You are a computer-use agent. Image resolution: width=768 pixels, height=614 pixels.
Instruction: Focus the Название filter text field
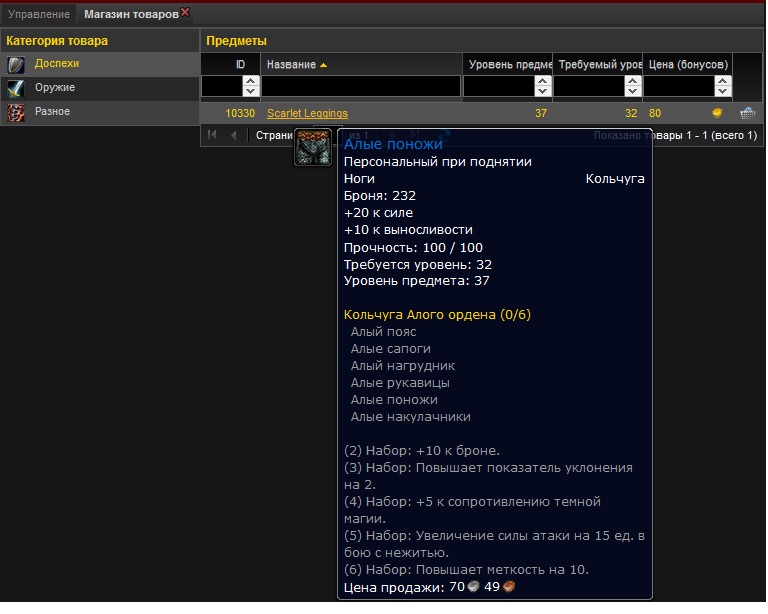pos(361,87)
